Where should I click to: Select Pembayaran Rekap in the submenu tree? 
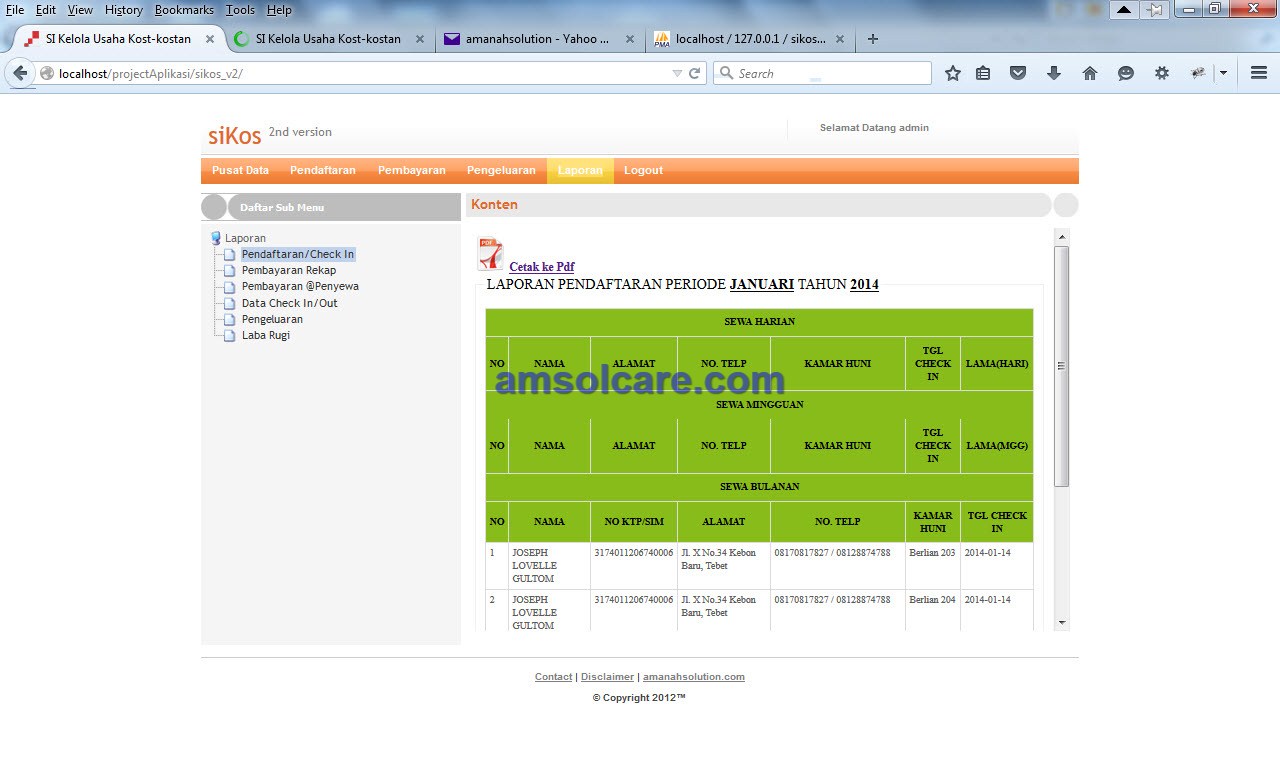coord(288,270)
